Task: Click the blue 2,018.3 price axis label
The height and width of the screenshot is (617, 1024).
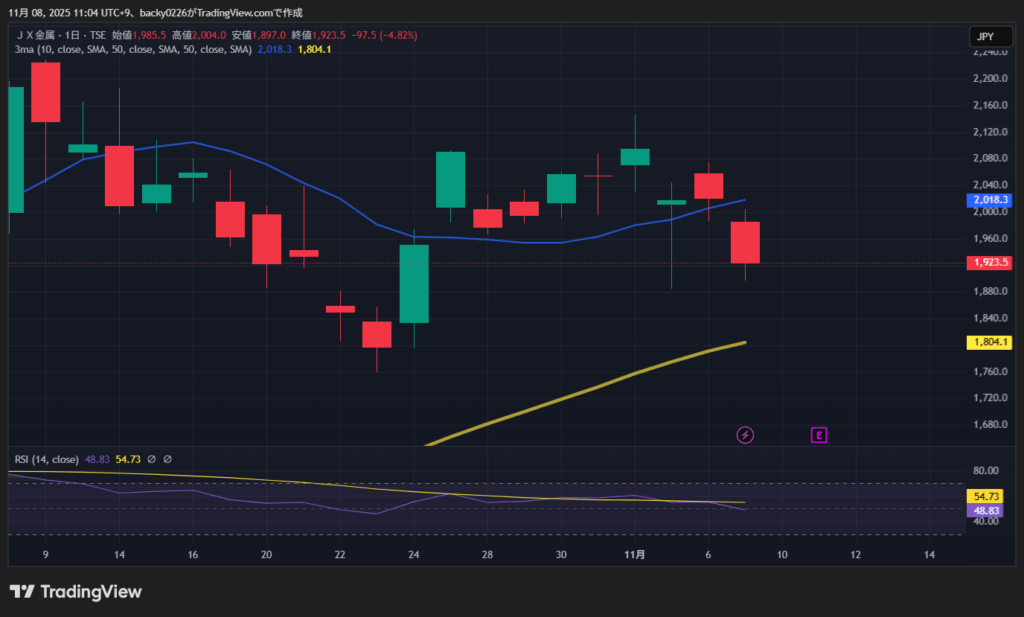Action: click(x=989, y=200)
